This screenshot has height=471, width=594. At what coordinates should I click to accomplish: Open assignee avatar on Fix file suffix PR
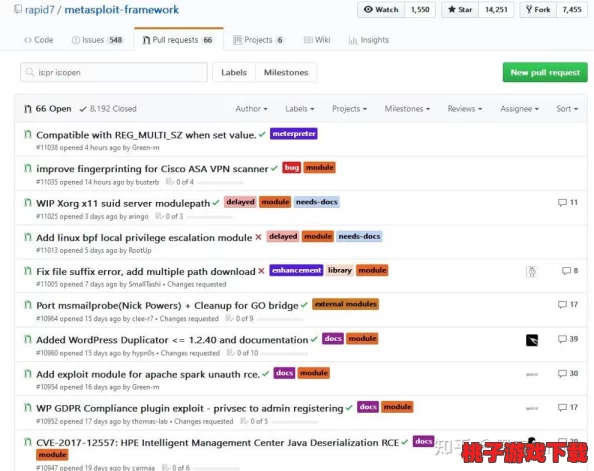(532, 271)
